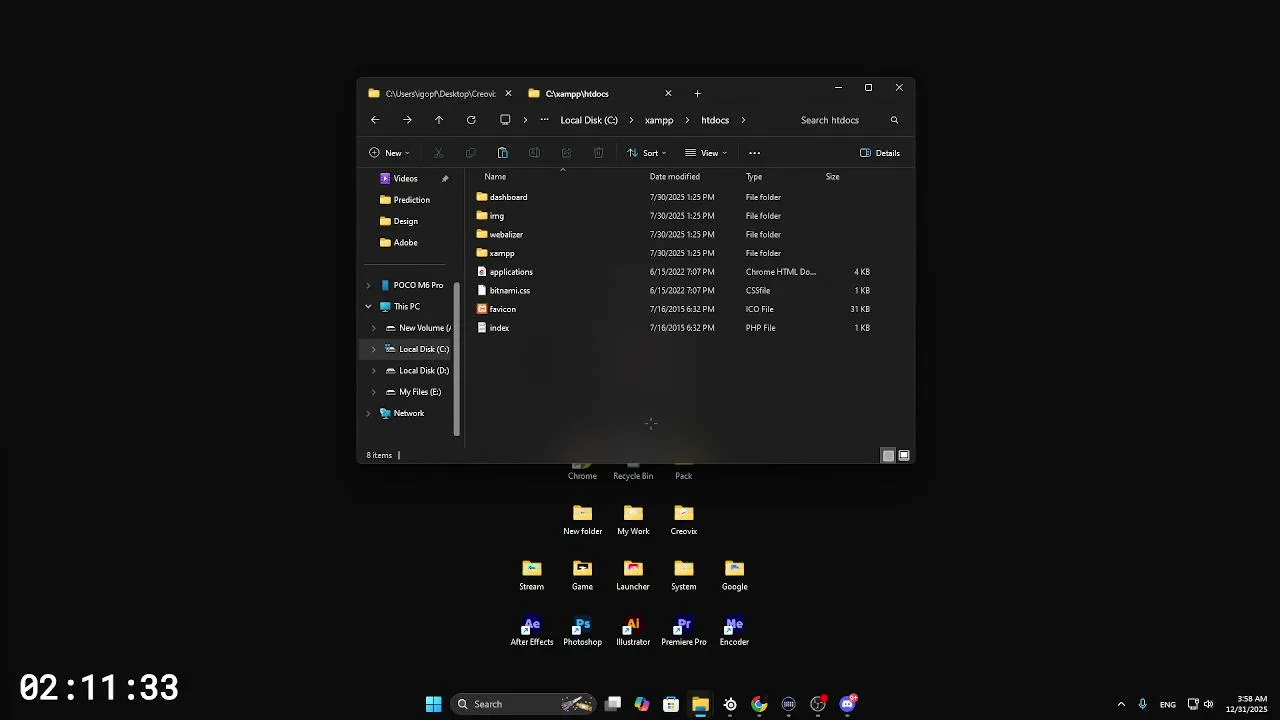This screenshot has width=1280, height=720.
Task: Select the Game desktop folder
Action: pyautogui.click(x=582, y=576)
